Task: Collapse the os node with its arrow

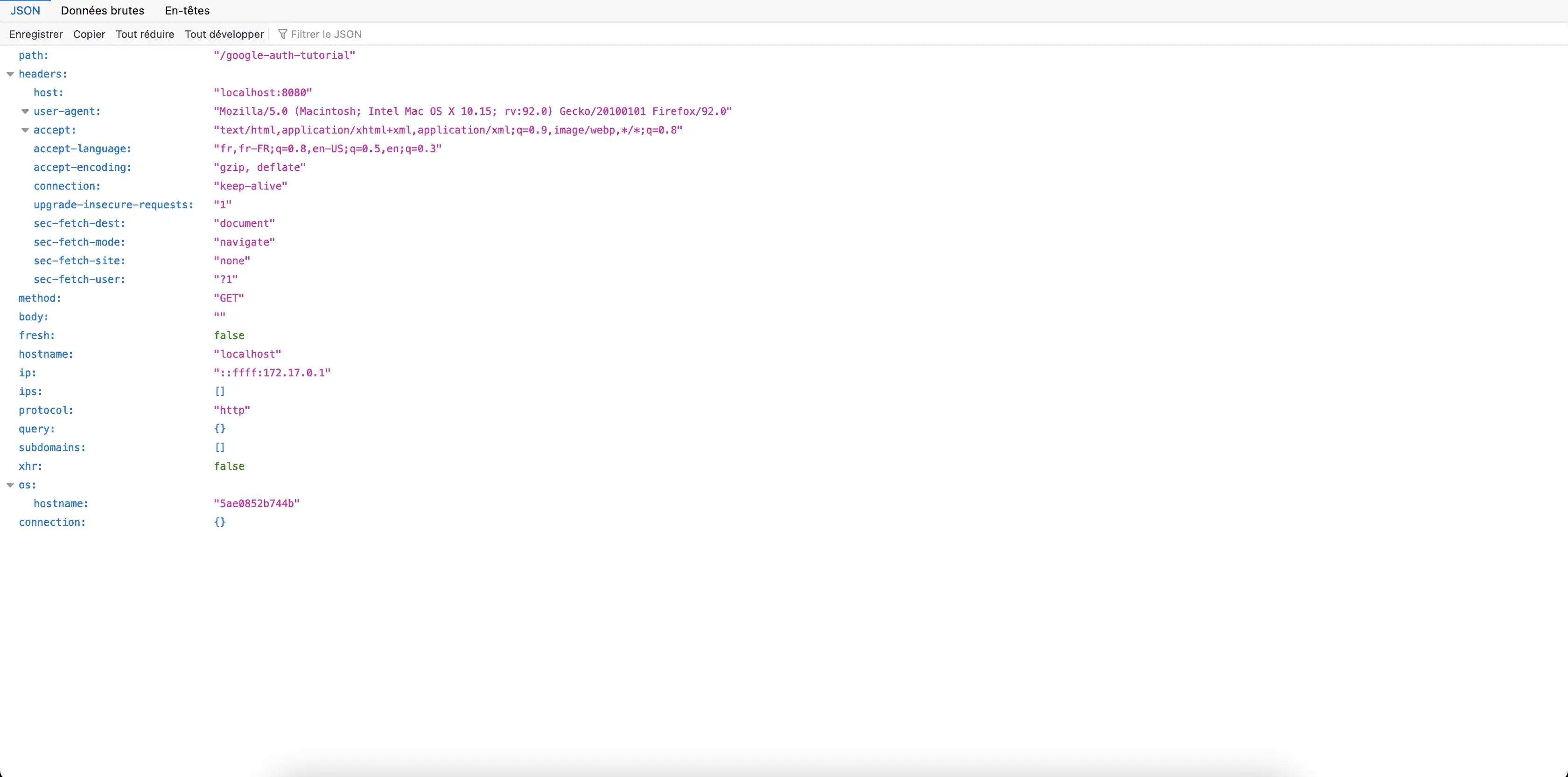Action: tap(10, 485)
